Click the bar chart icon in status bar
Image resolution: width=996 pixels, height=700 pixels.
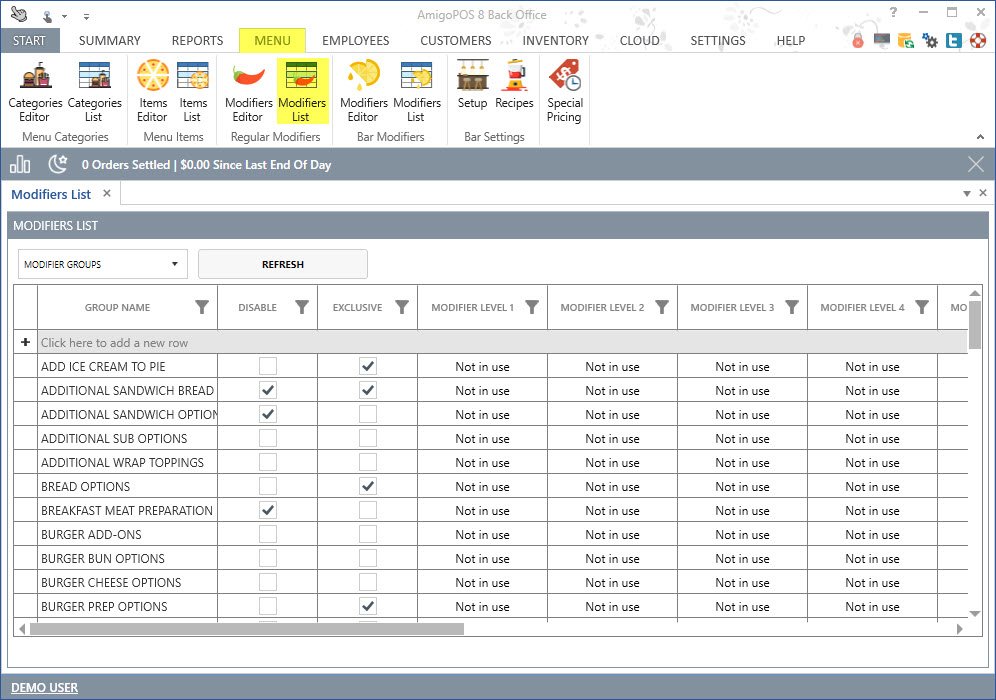pos(20,164)
